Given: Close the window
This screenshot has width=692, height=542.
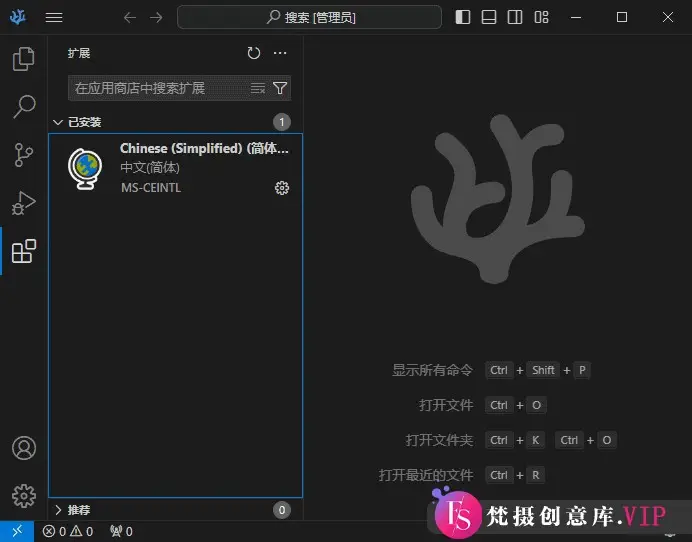Looking at the screenshot, I should point(668,17).
